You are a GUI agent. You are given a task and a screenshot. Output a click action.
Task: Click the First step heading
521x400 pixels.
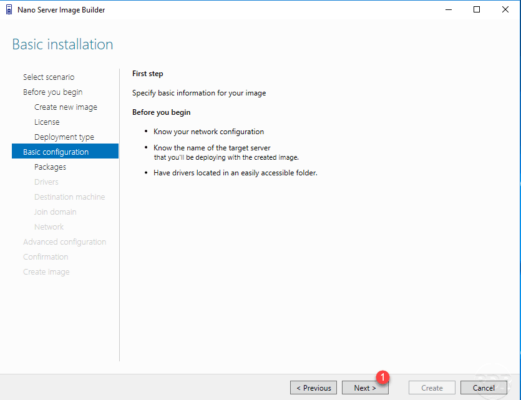coord(147,74)
